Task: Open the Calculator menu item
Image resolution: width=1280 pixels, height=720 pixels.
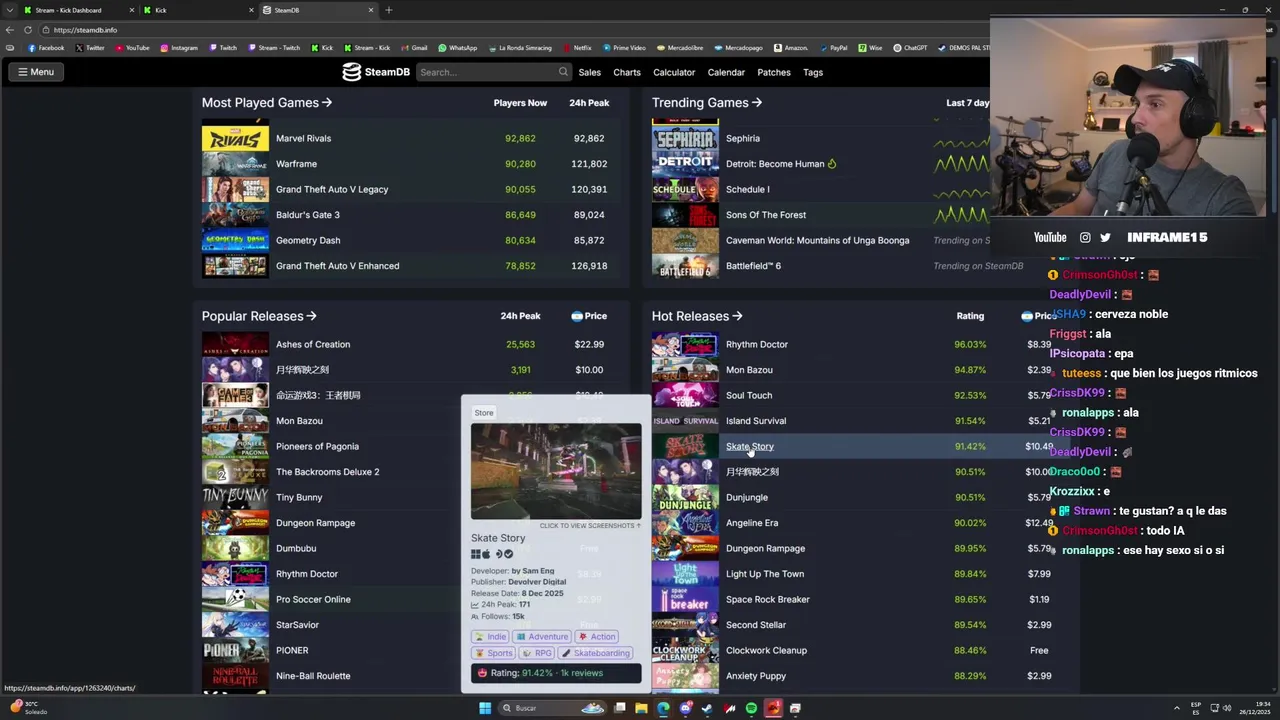Action: 674,72
